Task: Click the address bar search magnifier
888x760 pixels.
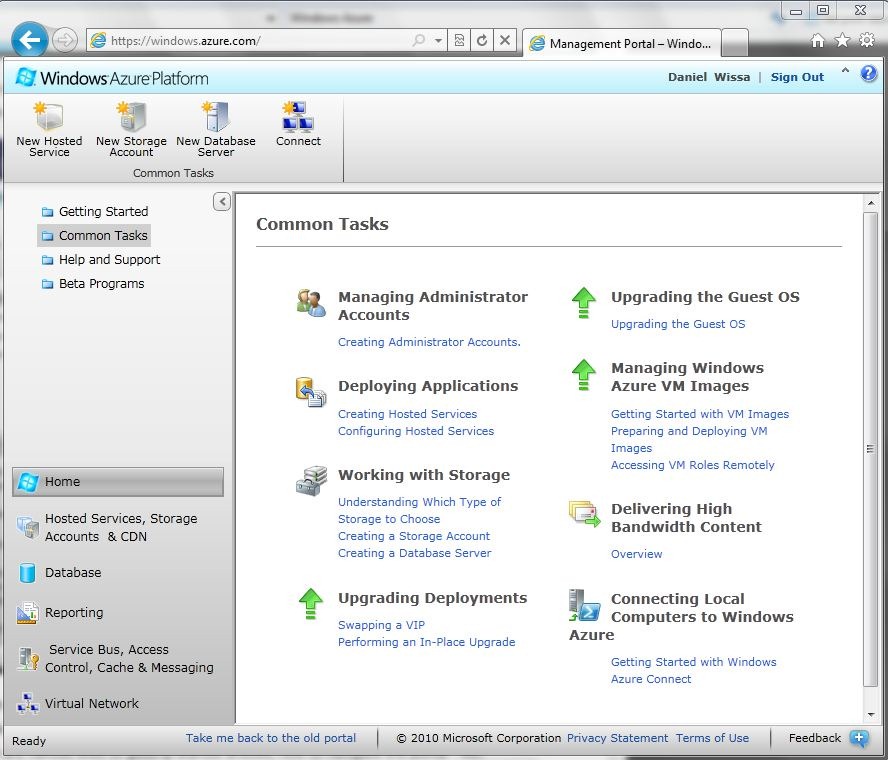Action: click(419, 40)
